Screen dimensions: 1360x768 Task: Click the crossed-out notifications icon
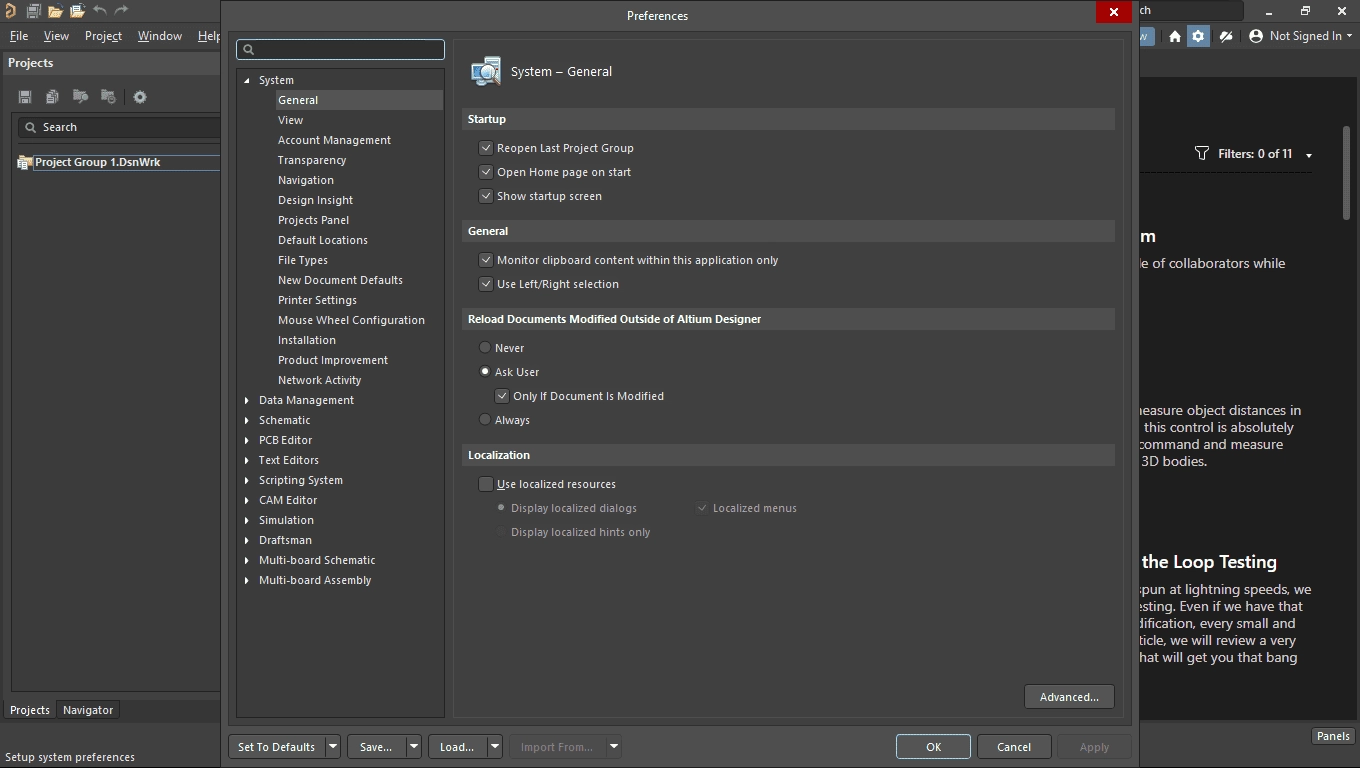pos(1225,36)
